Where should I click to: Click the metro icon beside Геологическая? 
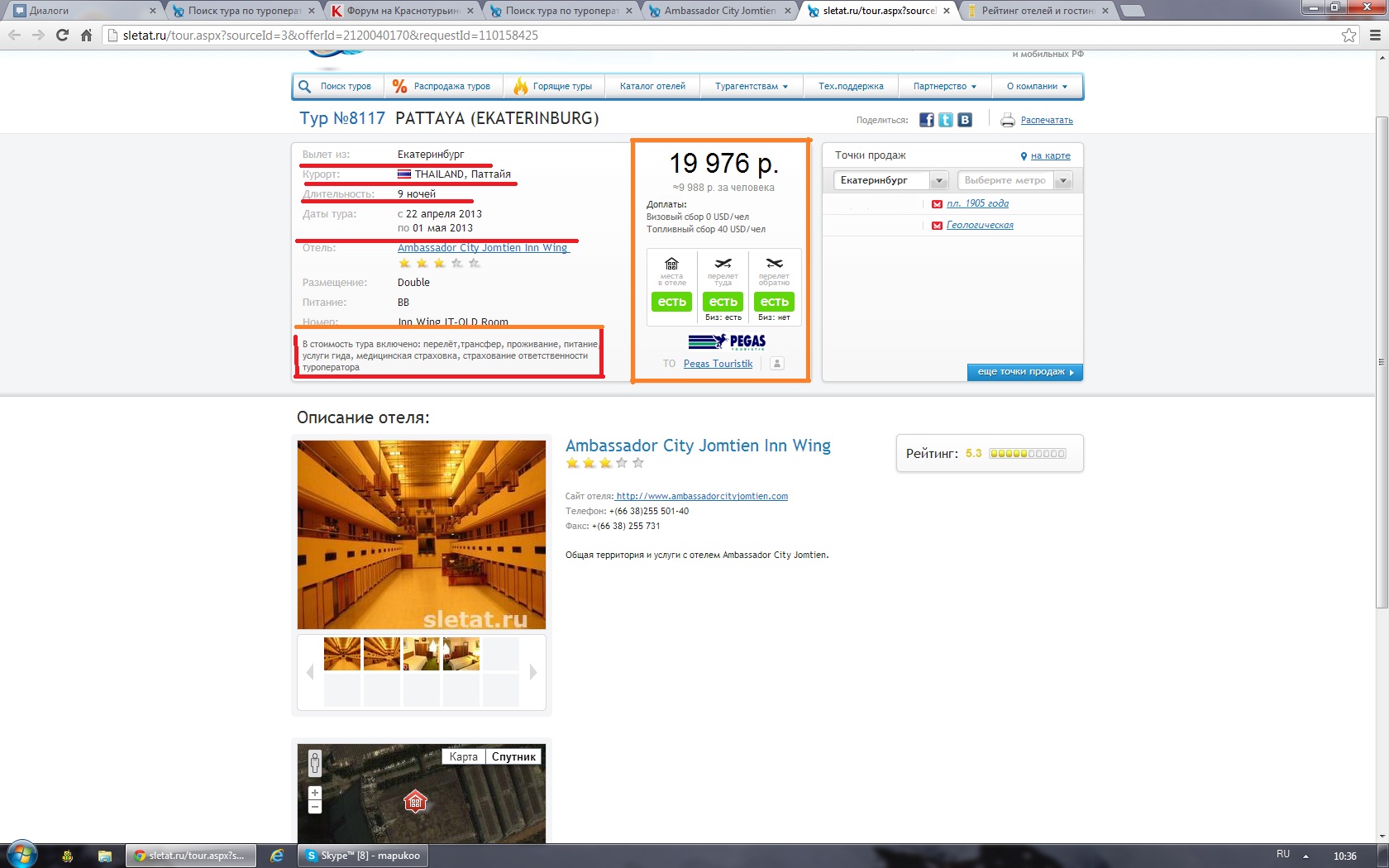pos(937,226)
